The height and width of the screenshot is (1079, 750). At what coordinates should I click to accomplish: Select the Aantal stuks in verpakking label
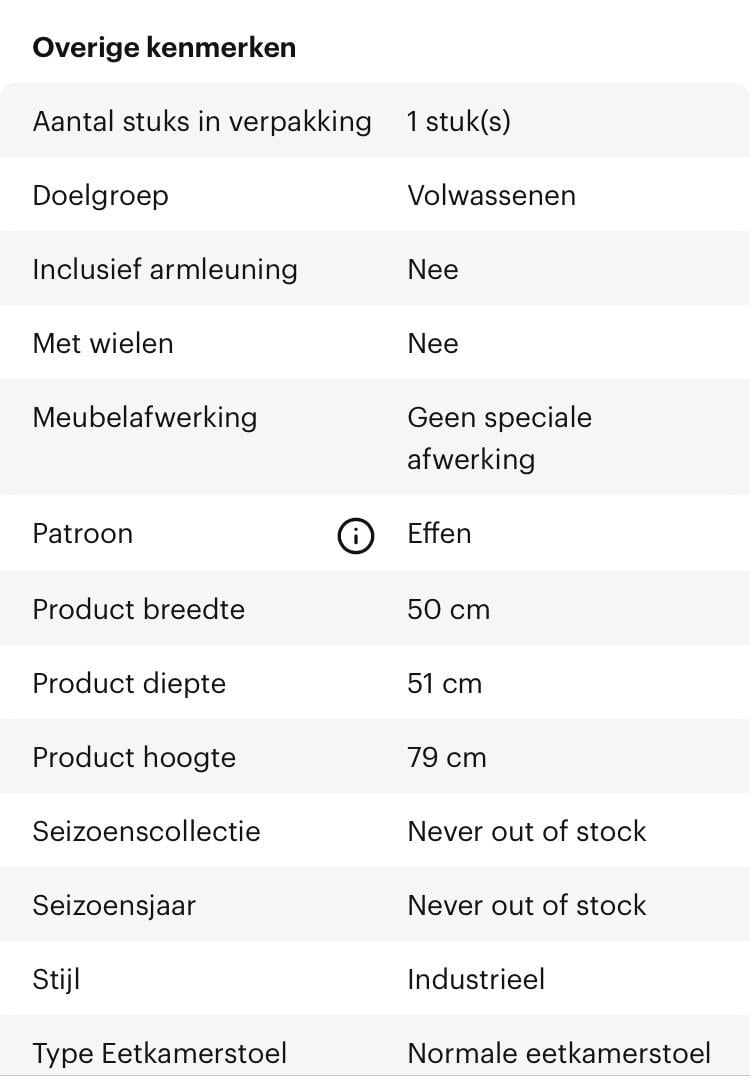point(202,122)
